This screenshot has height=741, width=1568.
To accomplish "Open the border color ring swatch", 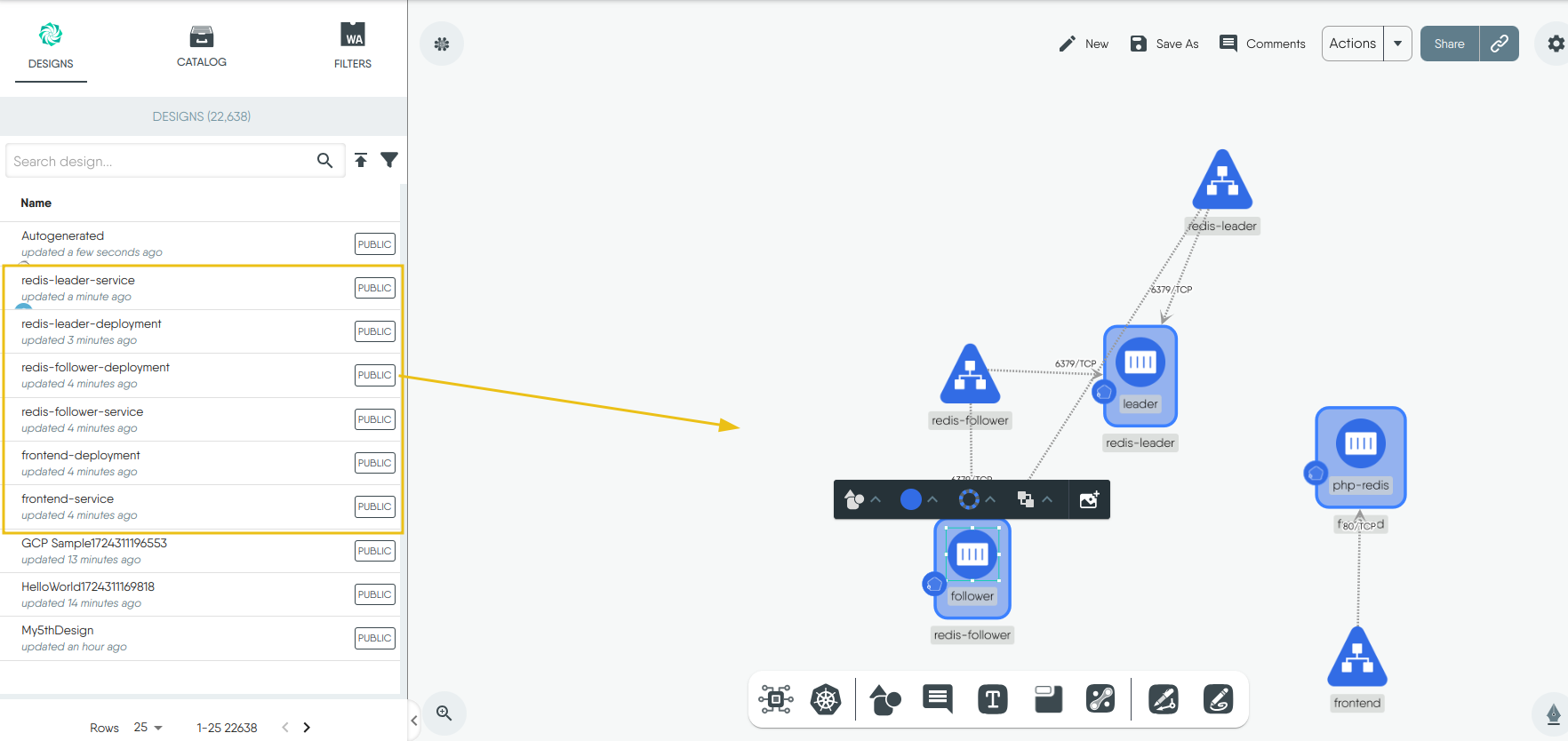I will click(x=969, y=499).
